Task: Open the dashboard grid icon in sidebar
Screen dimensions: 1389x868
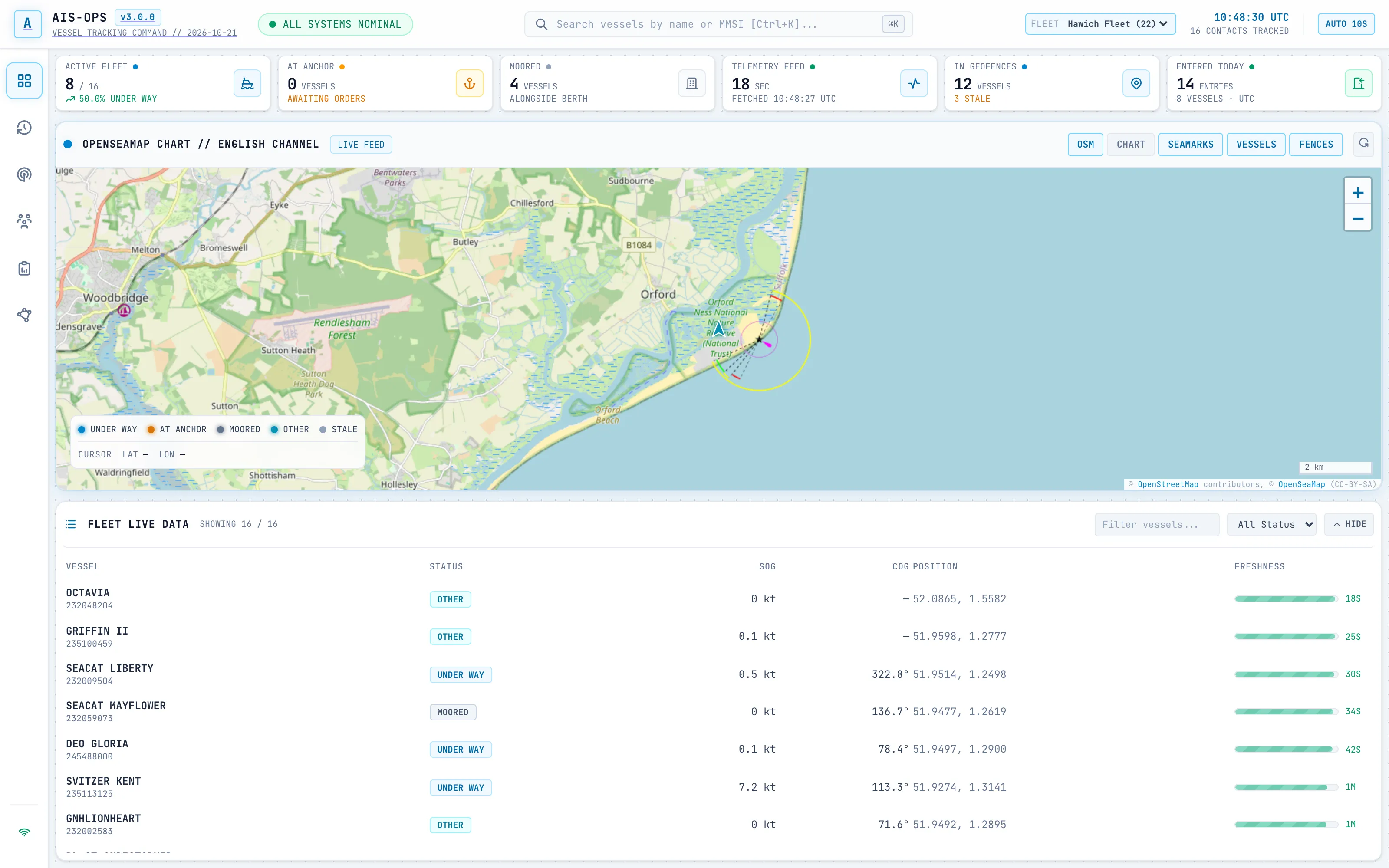Action: coord(24,80)
